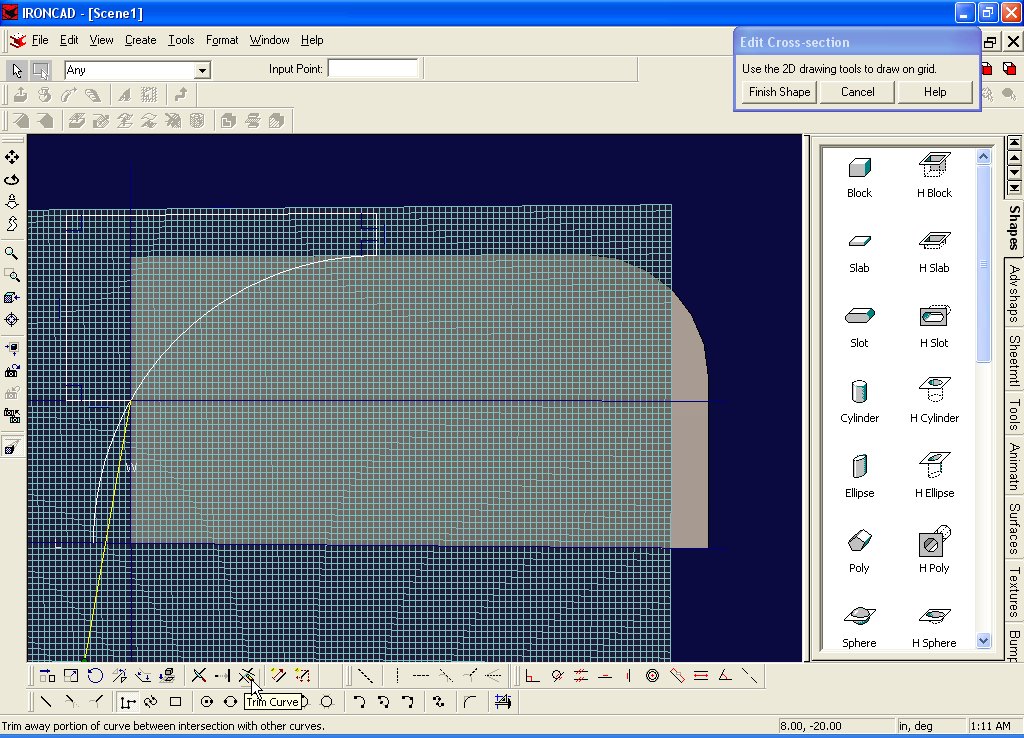Pick the equal length constraint tool

click(701, 676)
